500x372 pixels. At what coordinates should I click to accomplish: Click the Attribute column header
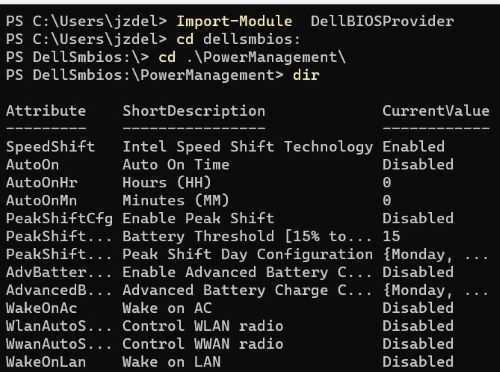(x=46, y=111)
